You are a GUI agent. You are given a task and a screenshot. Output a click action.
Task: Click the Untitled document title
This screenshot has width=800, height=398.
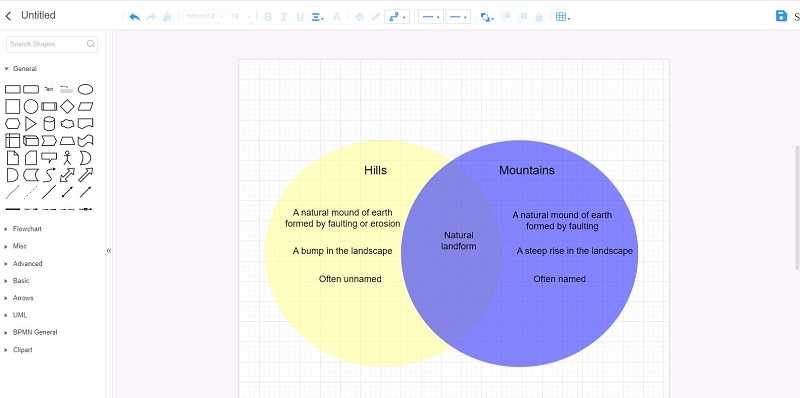(x=38, y=15)
